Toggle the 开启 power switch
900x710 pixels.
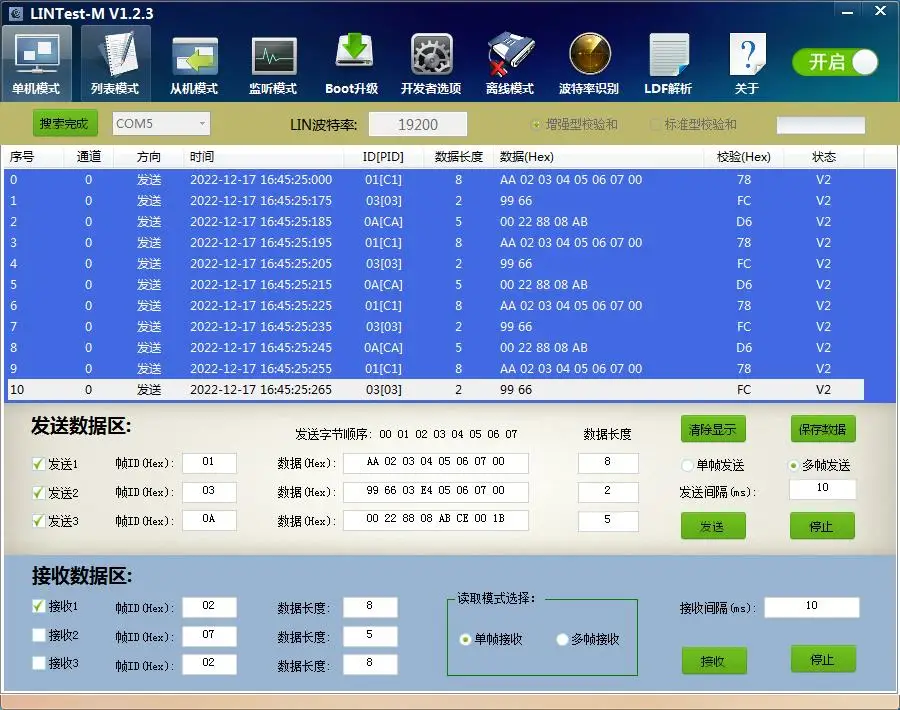point(836,62)
